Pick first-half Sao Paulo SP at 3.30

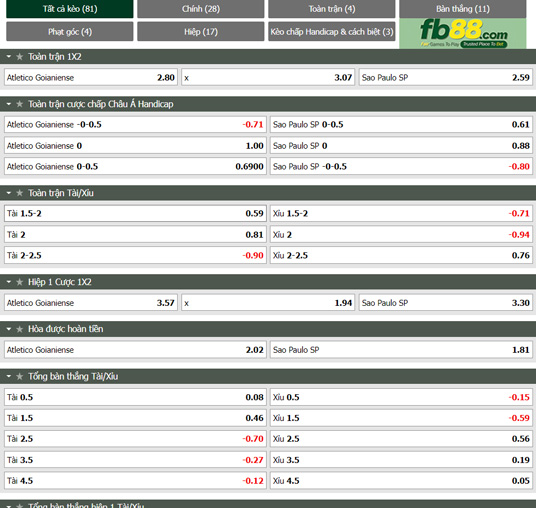click(446, 303)
